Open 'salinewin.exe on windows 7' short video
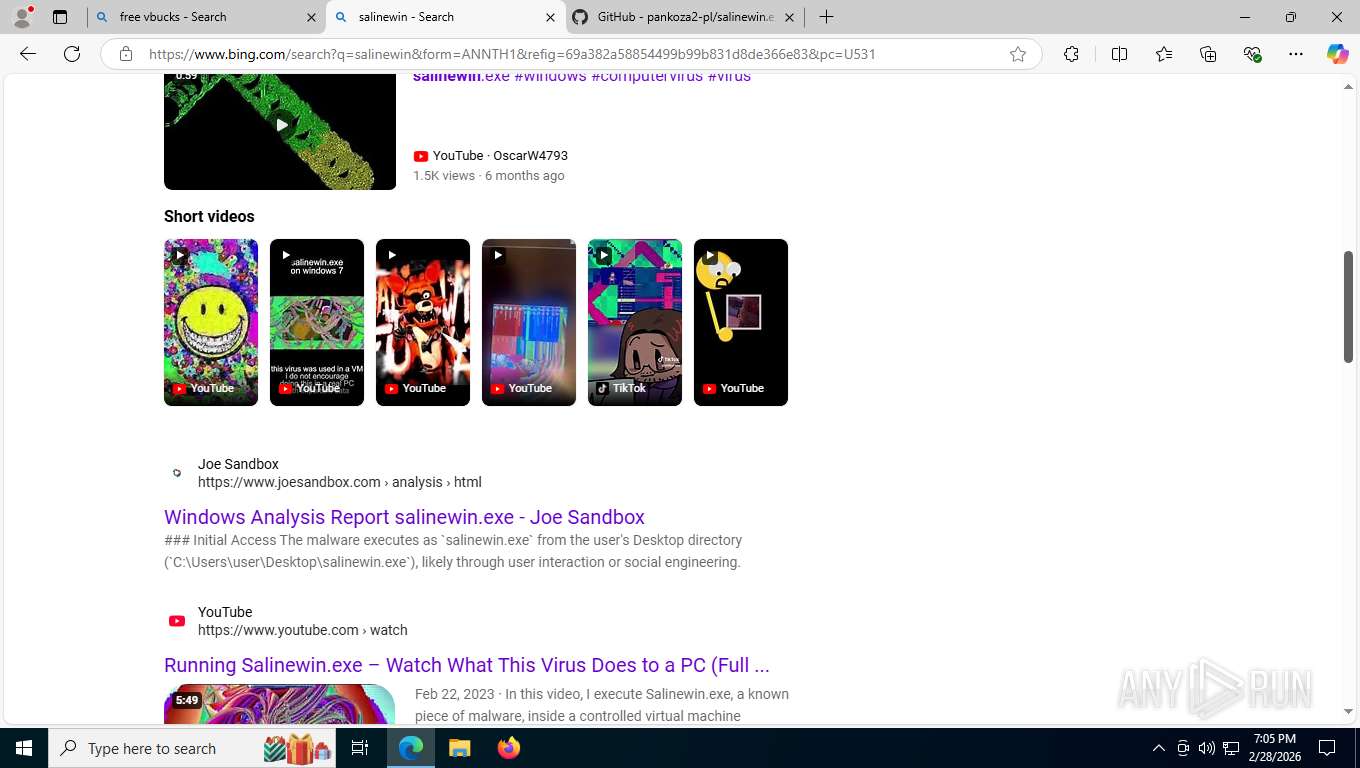1360x768 pixels. pyautogui.click(x=317, y=322)
